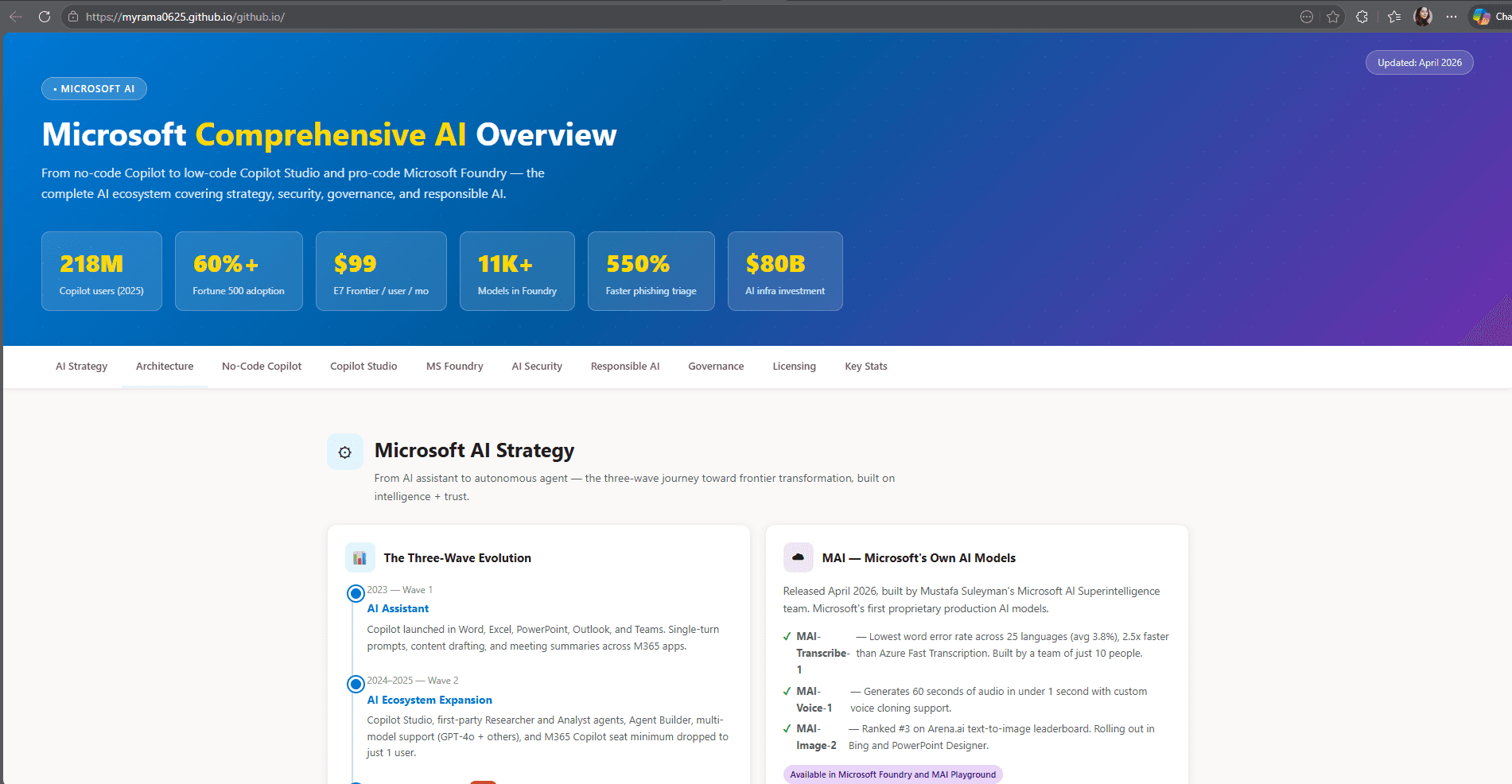Click the Updated: April 2026 badge
Screen dimensions: 1512x784
pos(1419,63)
